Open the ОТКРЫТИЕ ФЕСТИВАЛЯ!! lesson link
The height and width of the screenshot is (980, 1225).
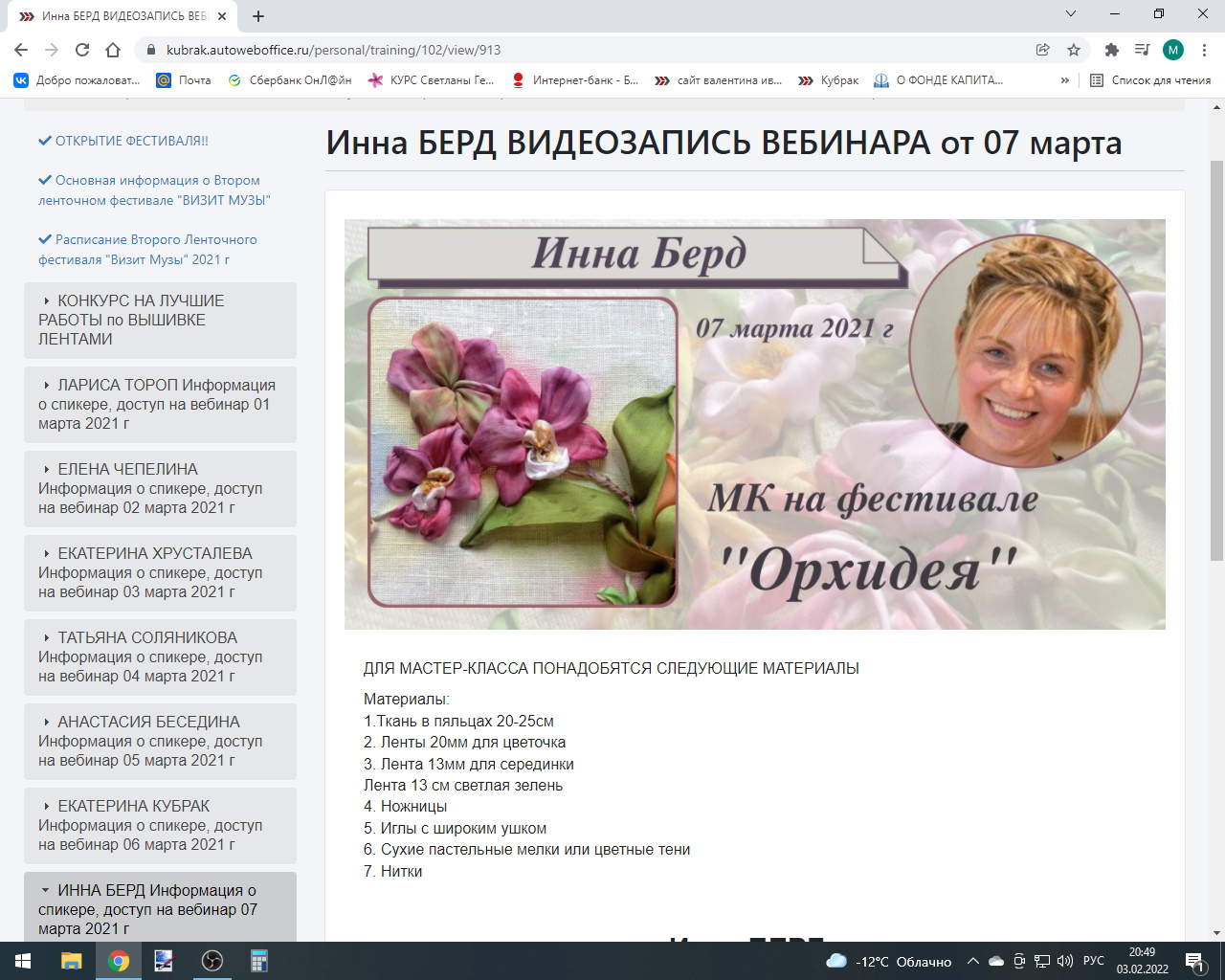[x=131, y=141]
